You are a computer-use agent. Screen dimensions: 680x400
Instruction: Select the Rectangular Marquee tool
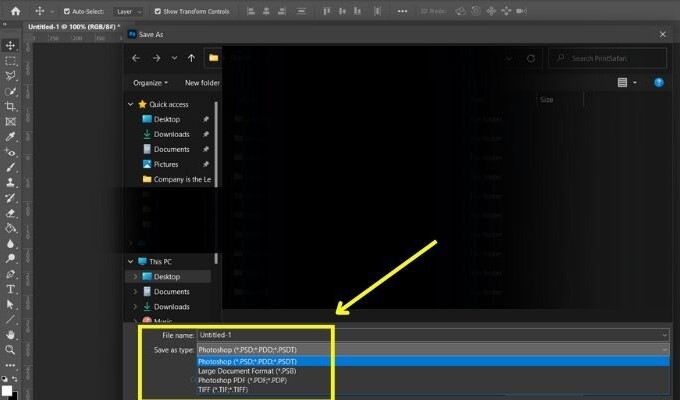10,60
